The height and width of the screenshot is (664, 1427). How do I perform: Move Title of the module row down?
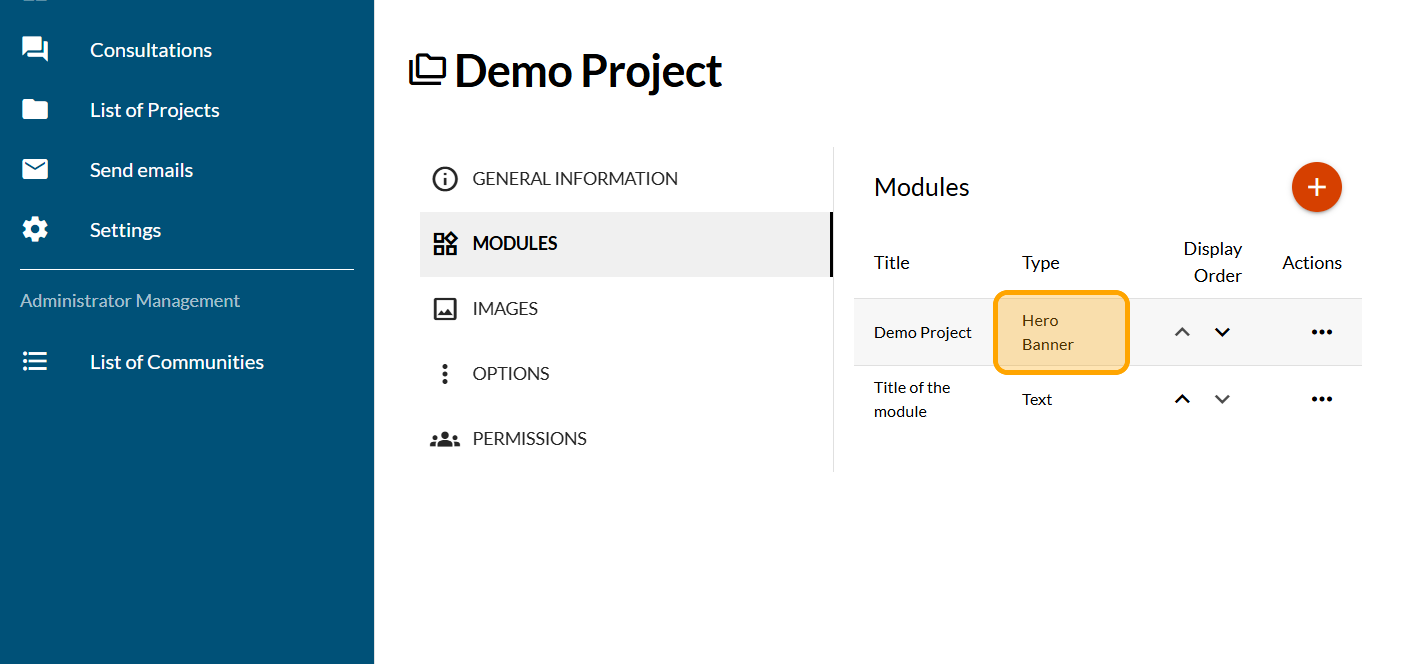[1222, 399]
